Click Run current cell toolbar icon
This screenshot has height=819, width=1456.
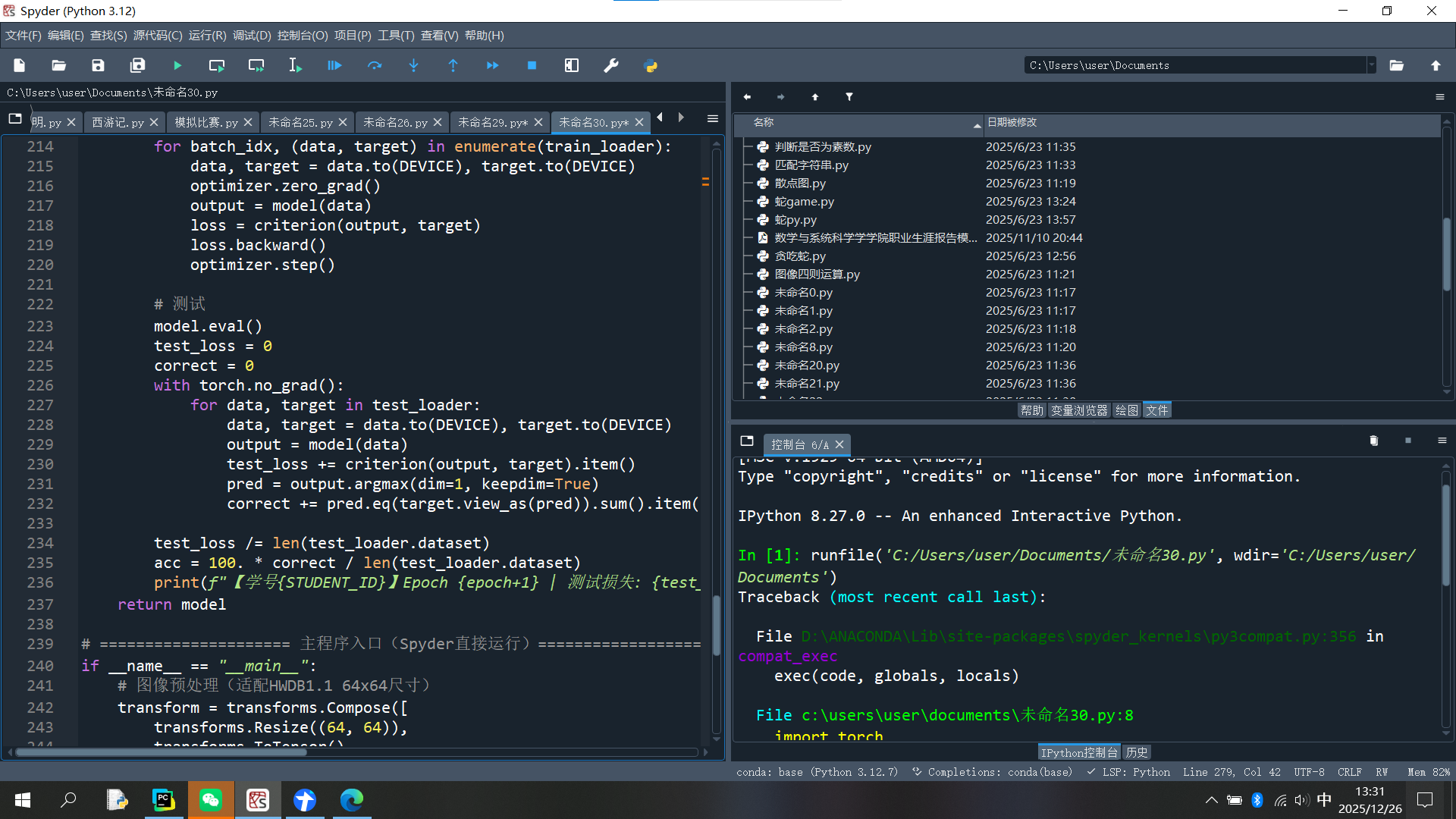[217, 66]
